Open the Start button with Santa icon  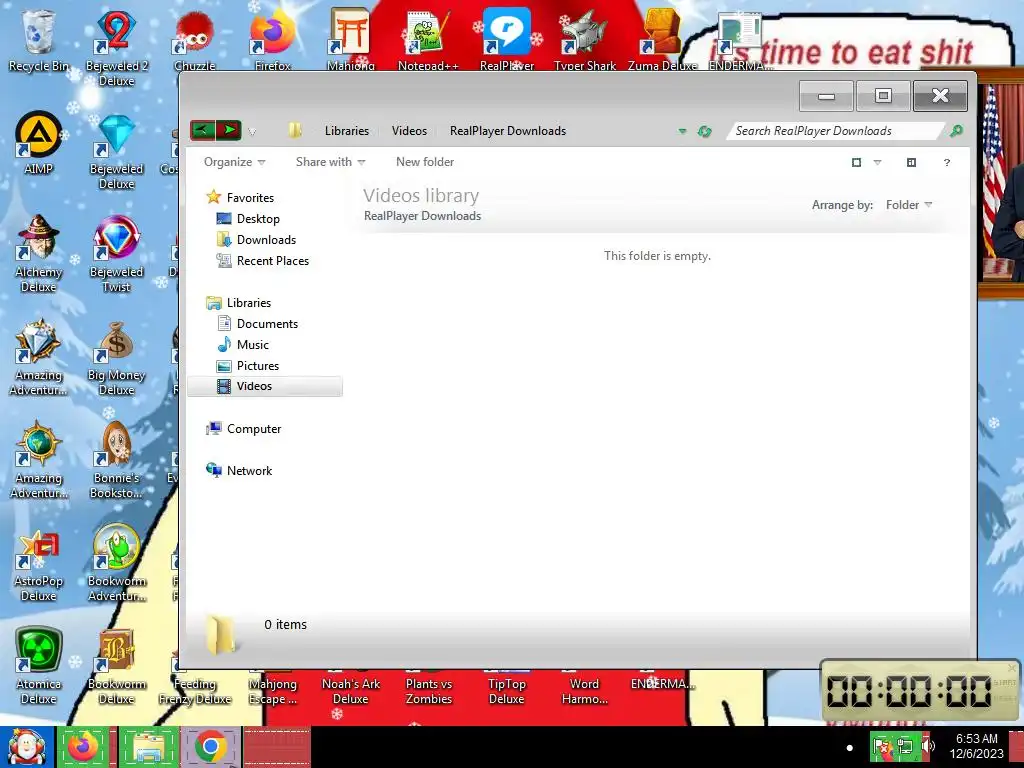click(27, 747)
